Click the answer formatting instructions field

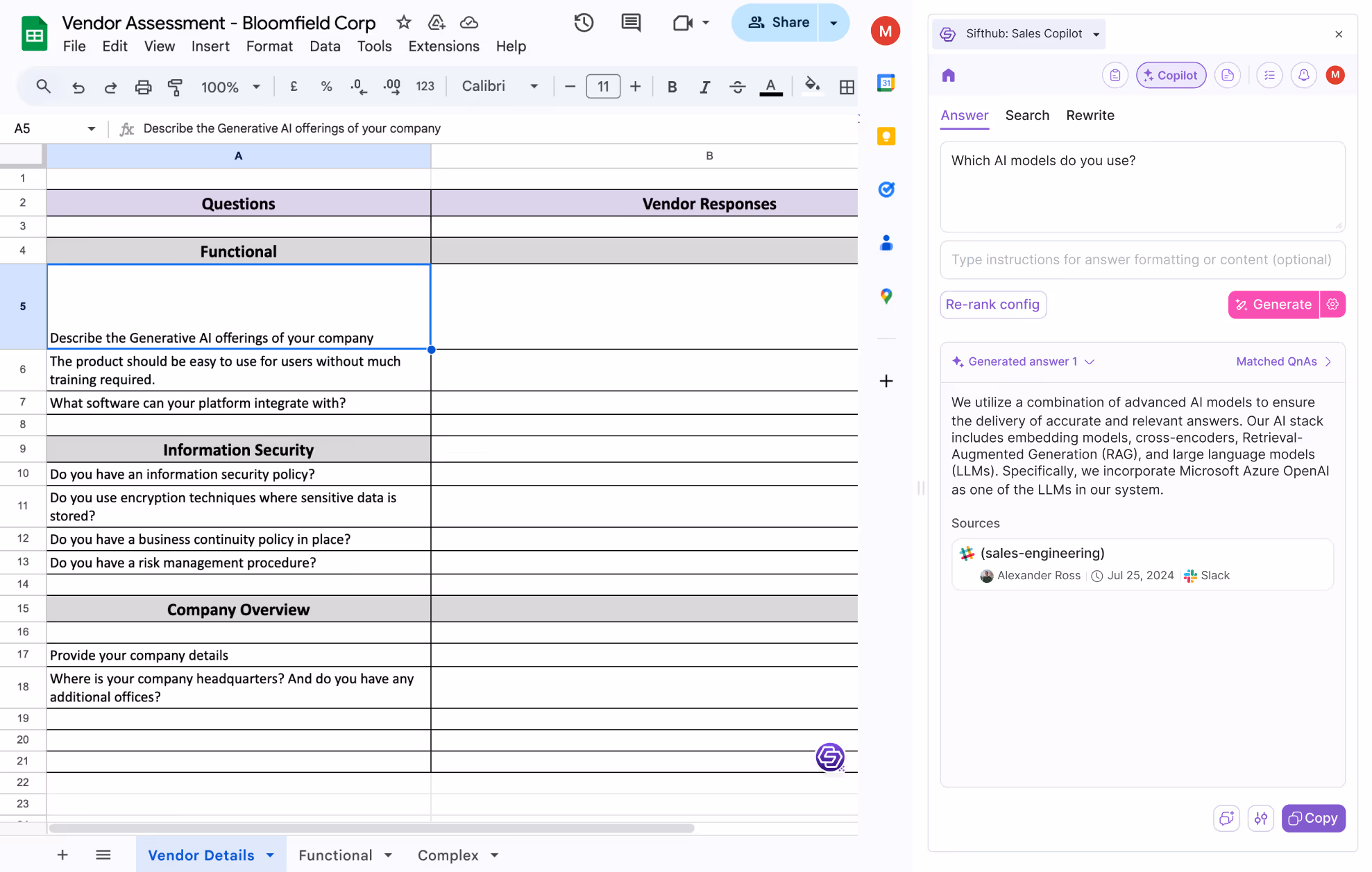1142,259
